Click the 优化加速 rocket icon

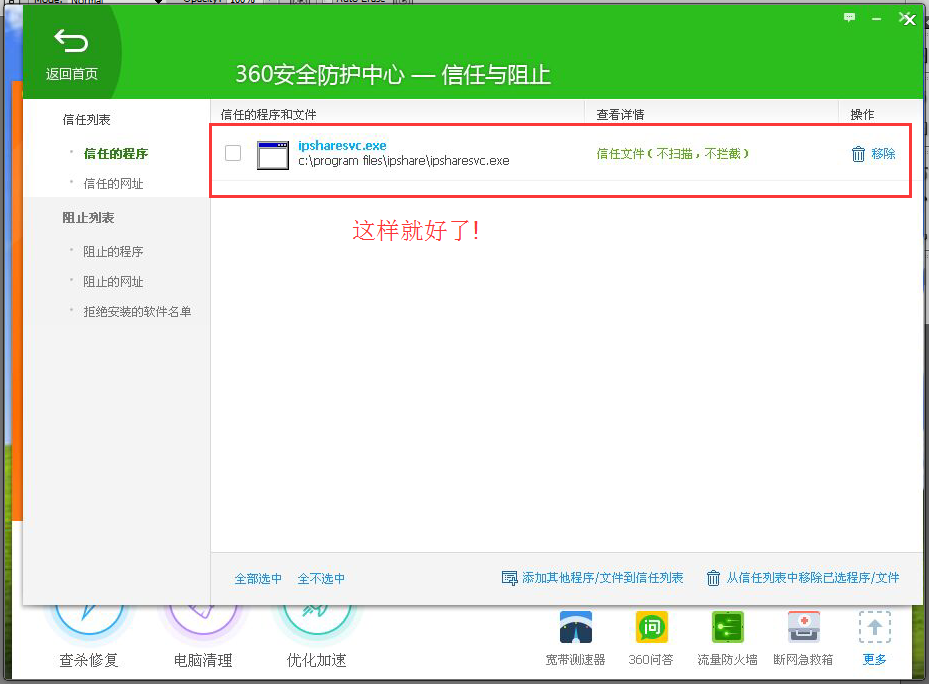coord(316,620)
